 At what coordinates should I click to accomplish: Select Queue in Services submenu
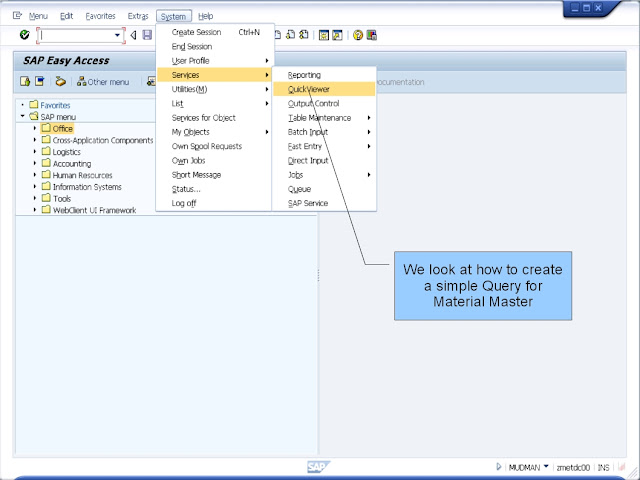(324, 189)
